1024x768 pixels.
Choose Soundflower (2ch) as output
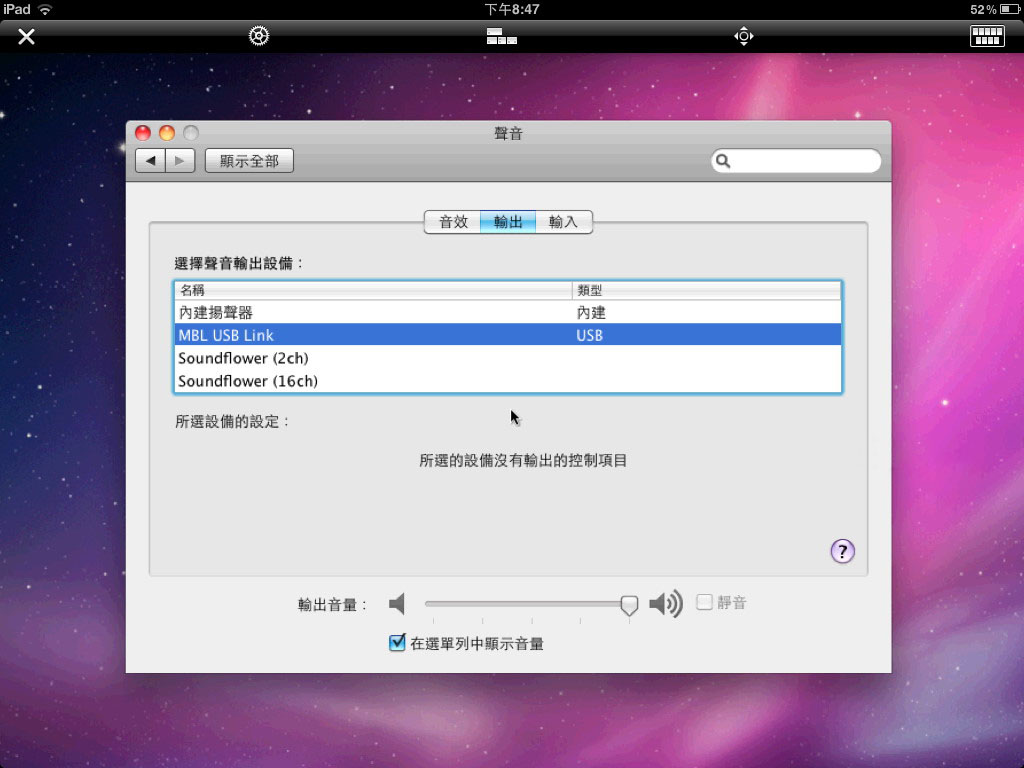(x=243, y=358)
